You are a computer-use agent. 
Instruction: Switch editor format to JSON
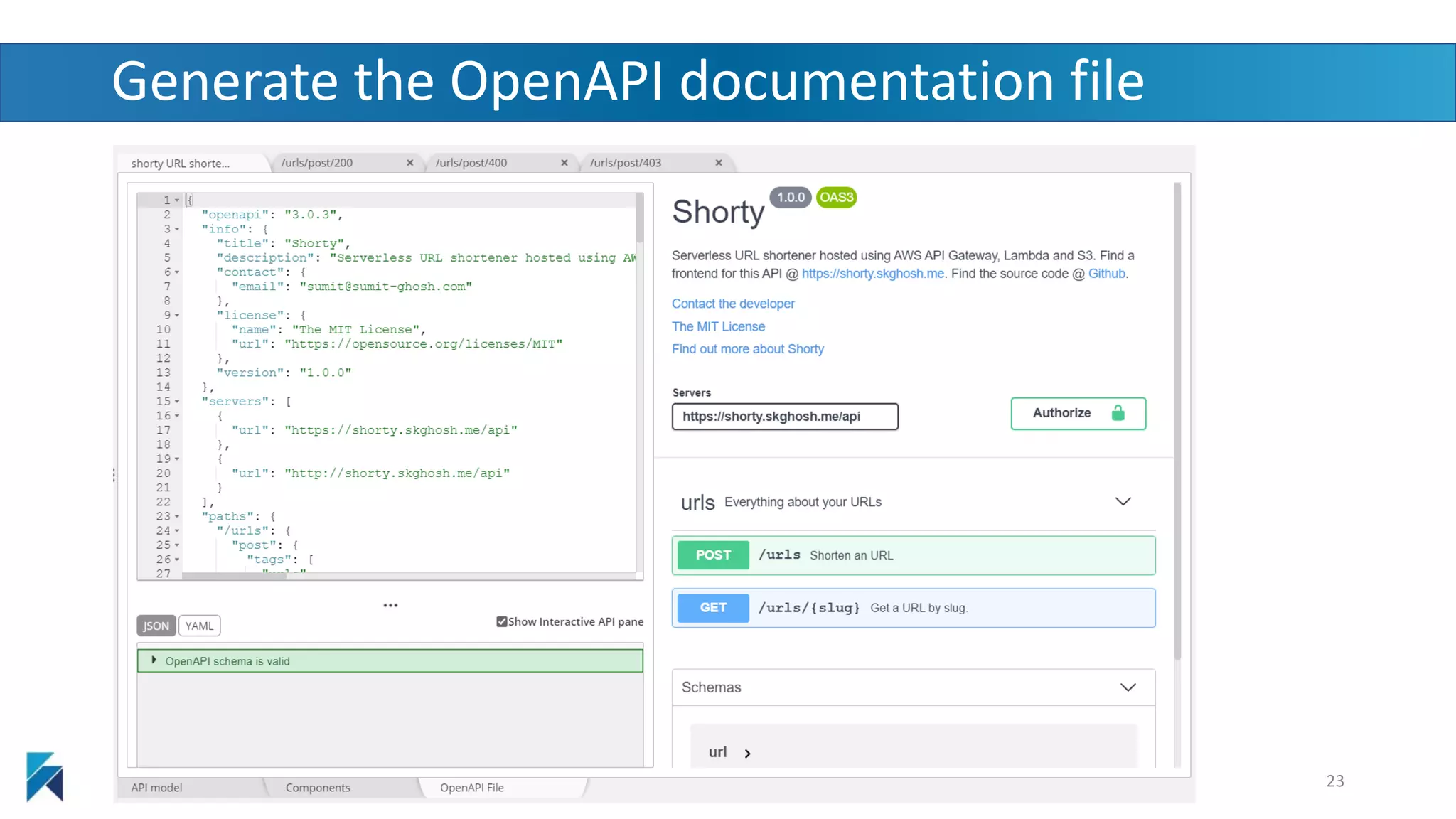coord(156,626)
